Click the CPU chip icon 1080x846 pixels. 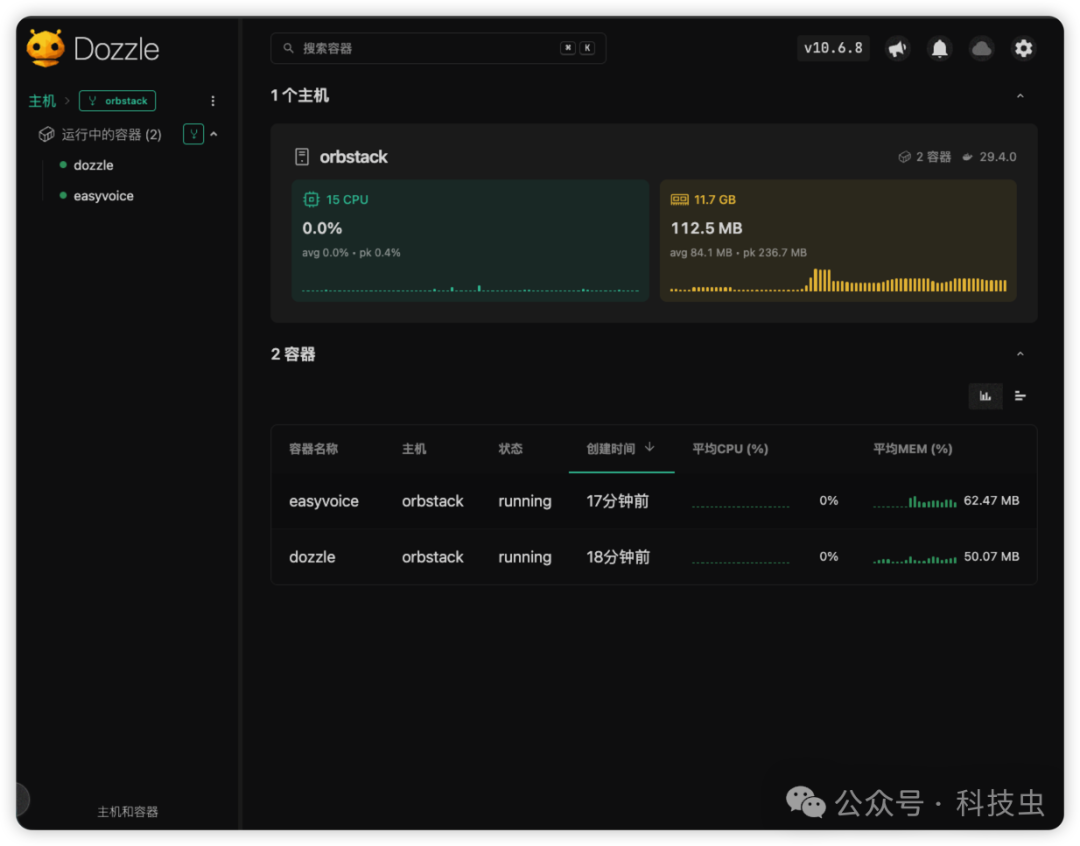pos(311,200)
